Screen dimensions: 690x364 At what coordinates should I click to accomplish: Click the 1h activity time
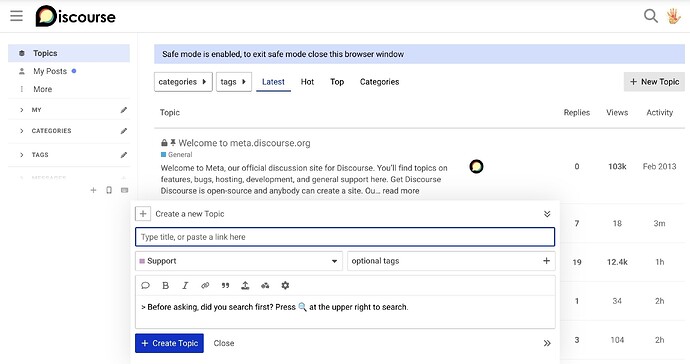point(660,262)
